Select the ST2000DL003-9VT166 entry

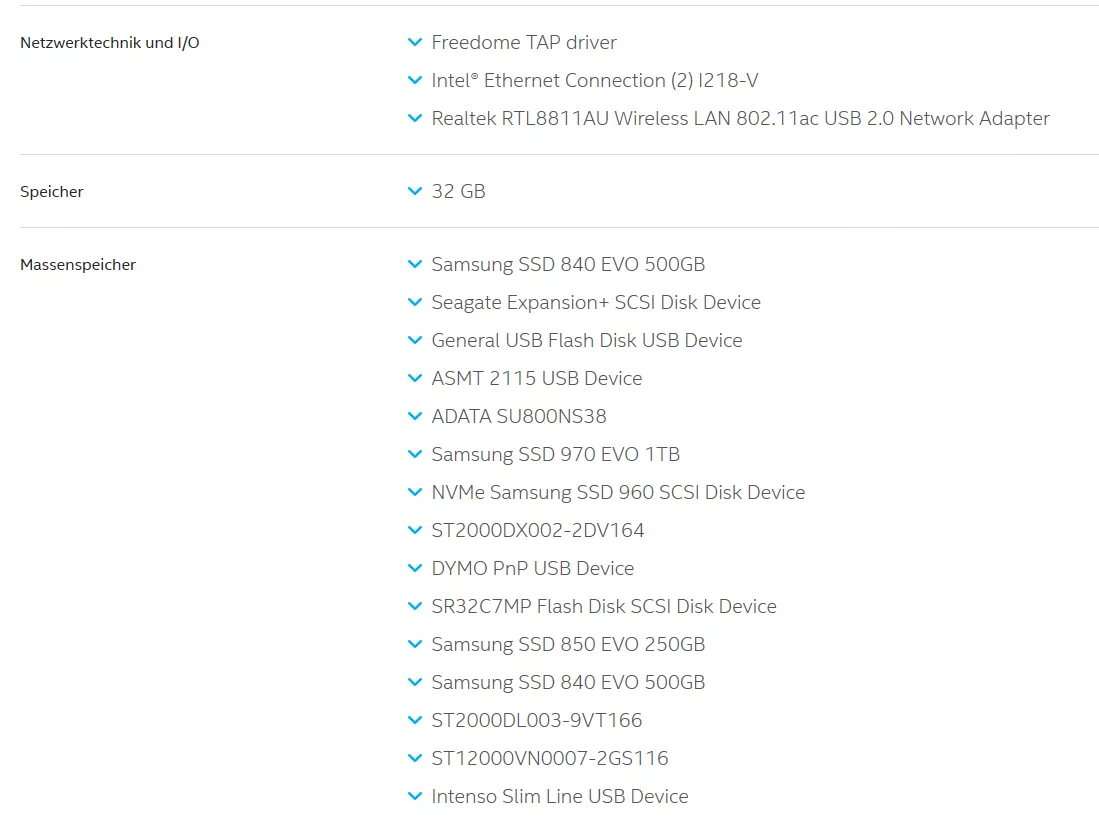tap(537, 720)
